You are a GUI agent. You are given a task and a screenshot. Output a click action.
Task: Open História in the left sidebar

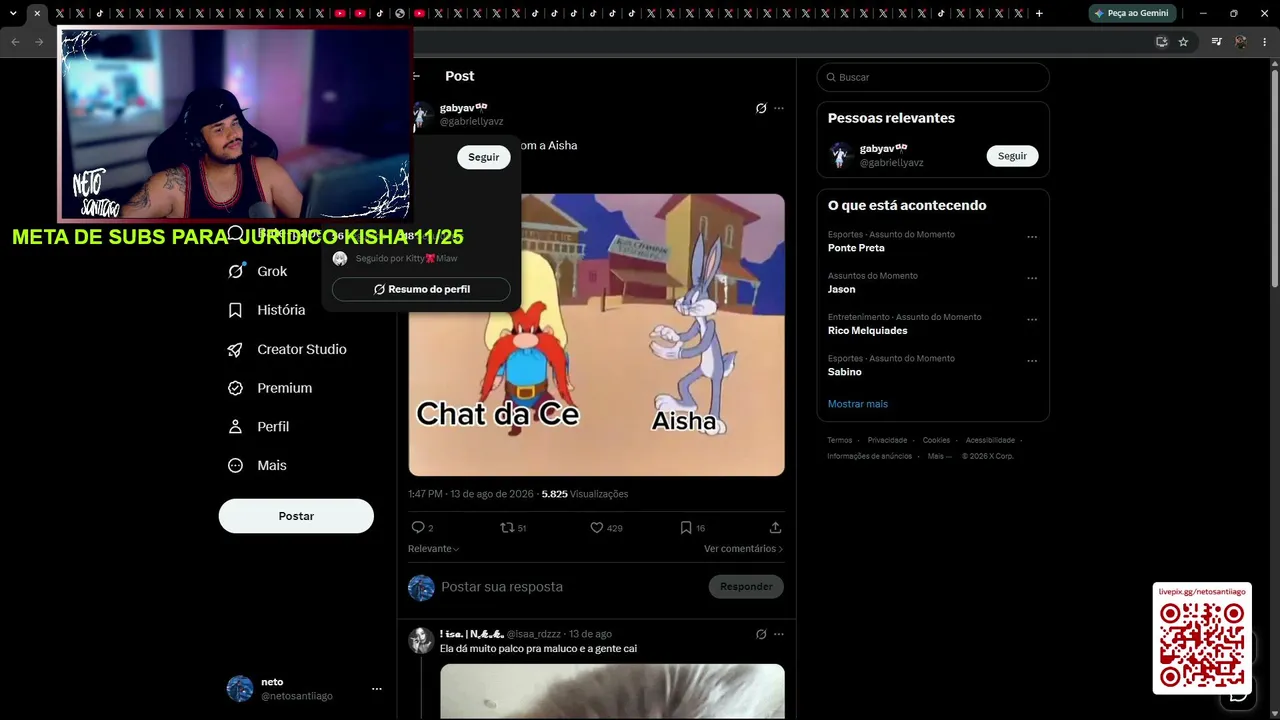[x=267, y=310]
